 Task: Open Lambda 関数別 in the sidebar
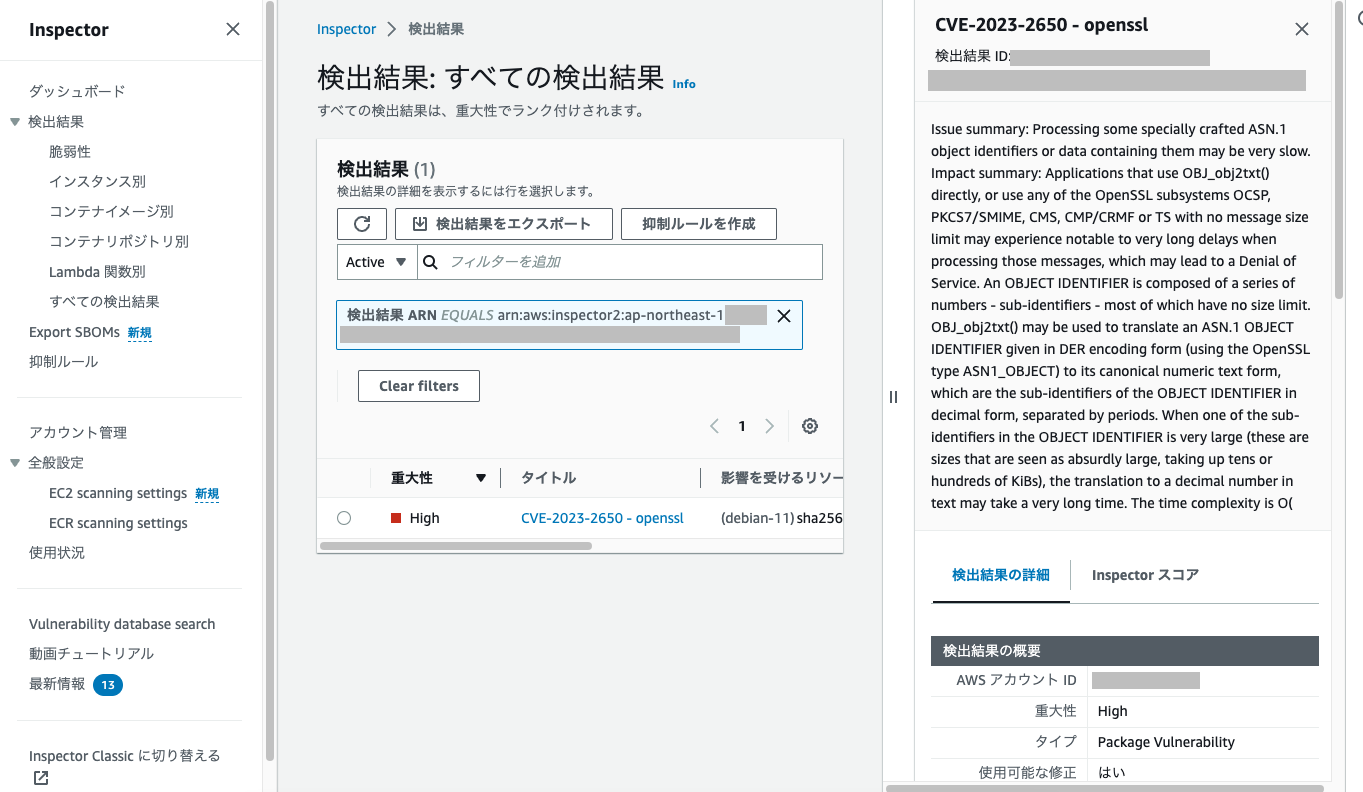97,271
